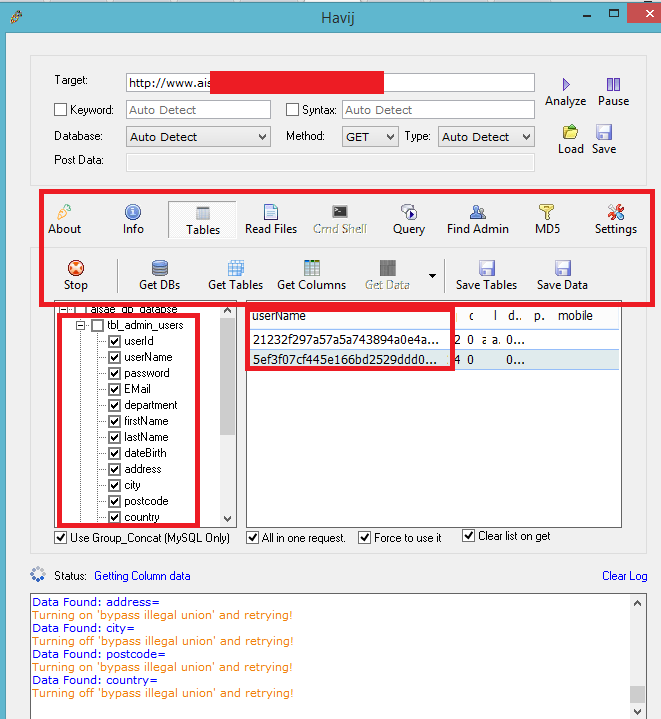
Task: Open the MD5 cracker tool
Action: coord(547,220)
